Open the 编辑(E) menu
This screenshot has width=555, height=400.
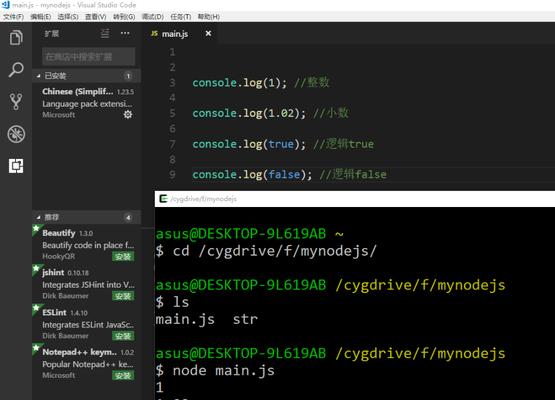pos(41,17)
